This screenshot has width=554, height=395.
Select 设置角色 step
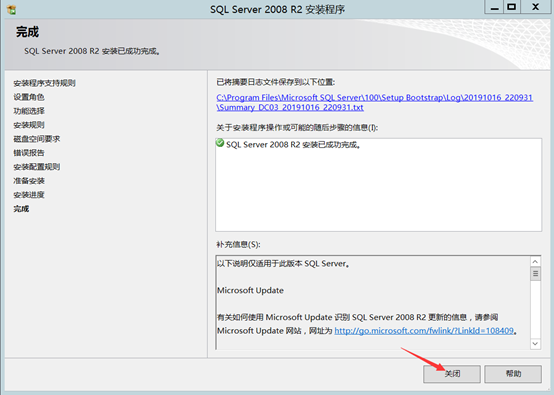[x=29, y=97]
